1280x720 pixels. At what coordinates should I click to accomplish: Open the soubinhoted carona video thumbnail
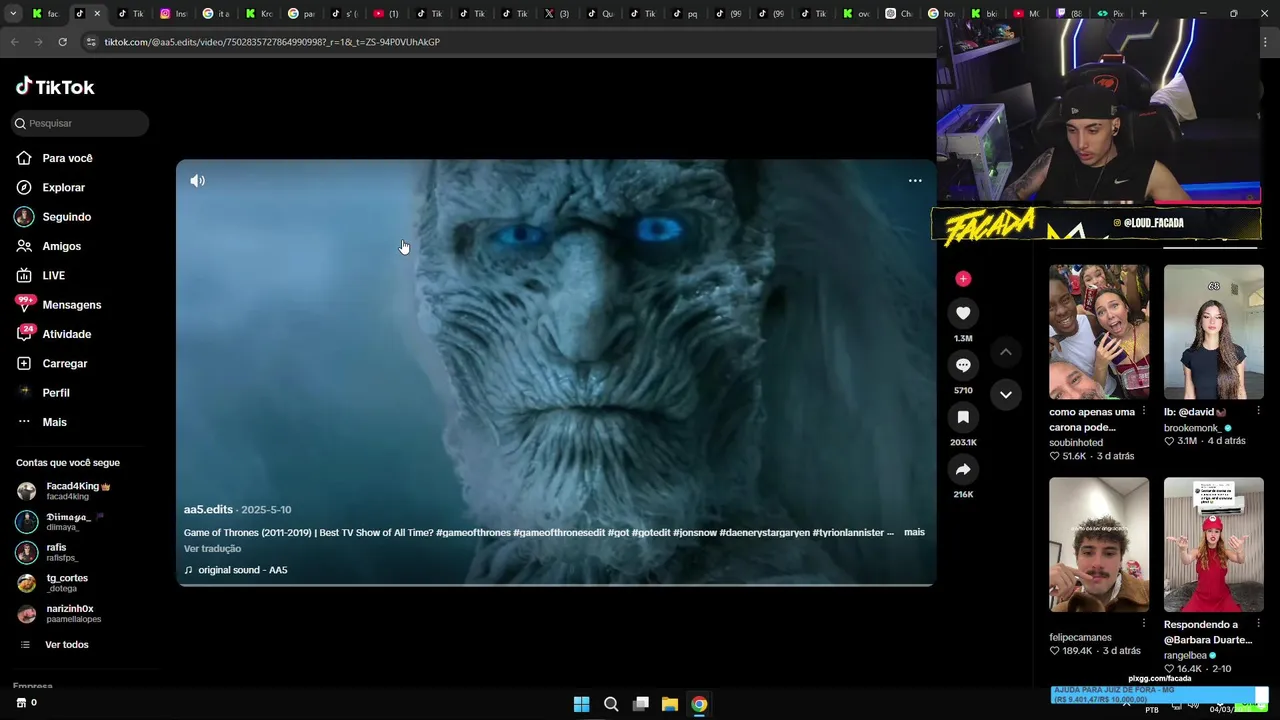point(1099,332)
